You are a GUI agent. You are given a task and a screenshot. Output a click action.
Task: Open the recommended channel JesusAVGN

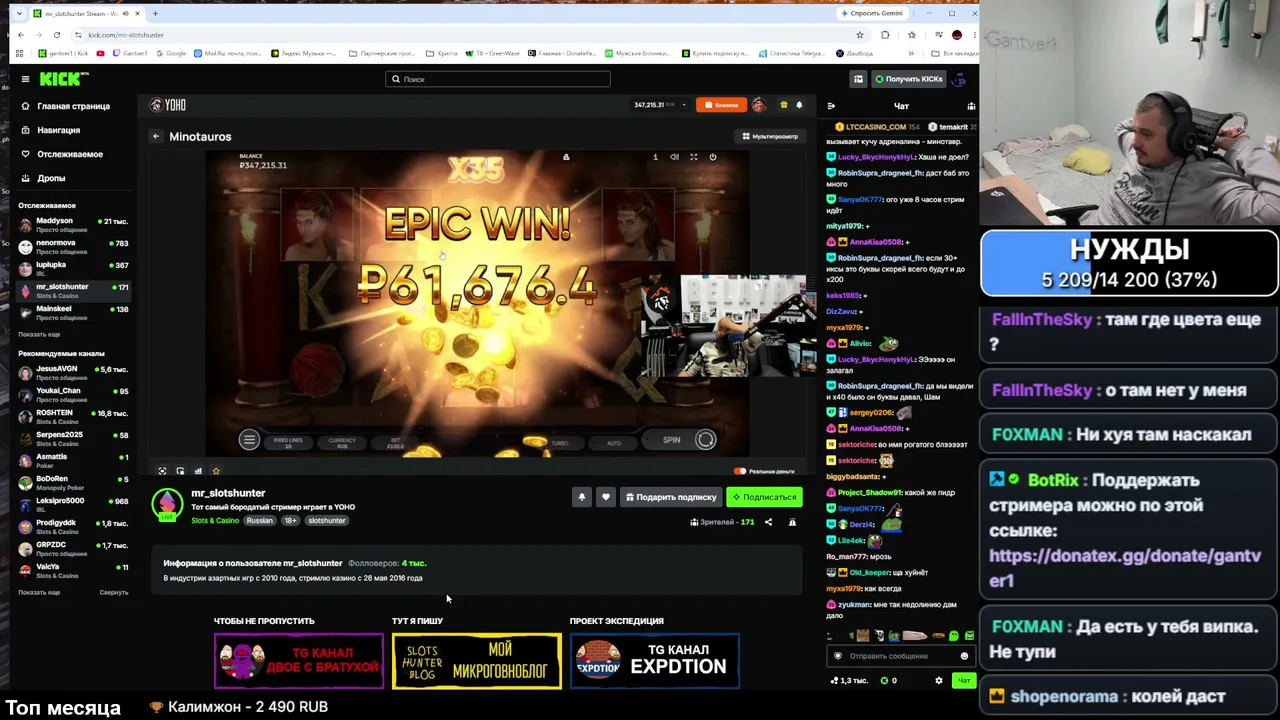pyautogui.click(x=72, y=372)
